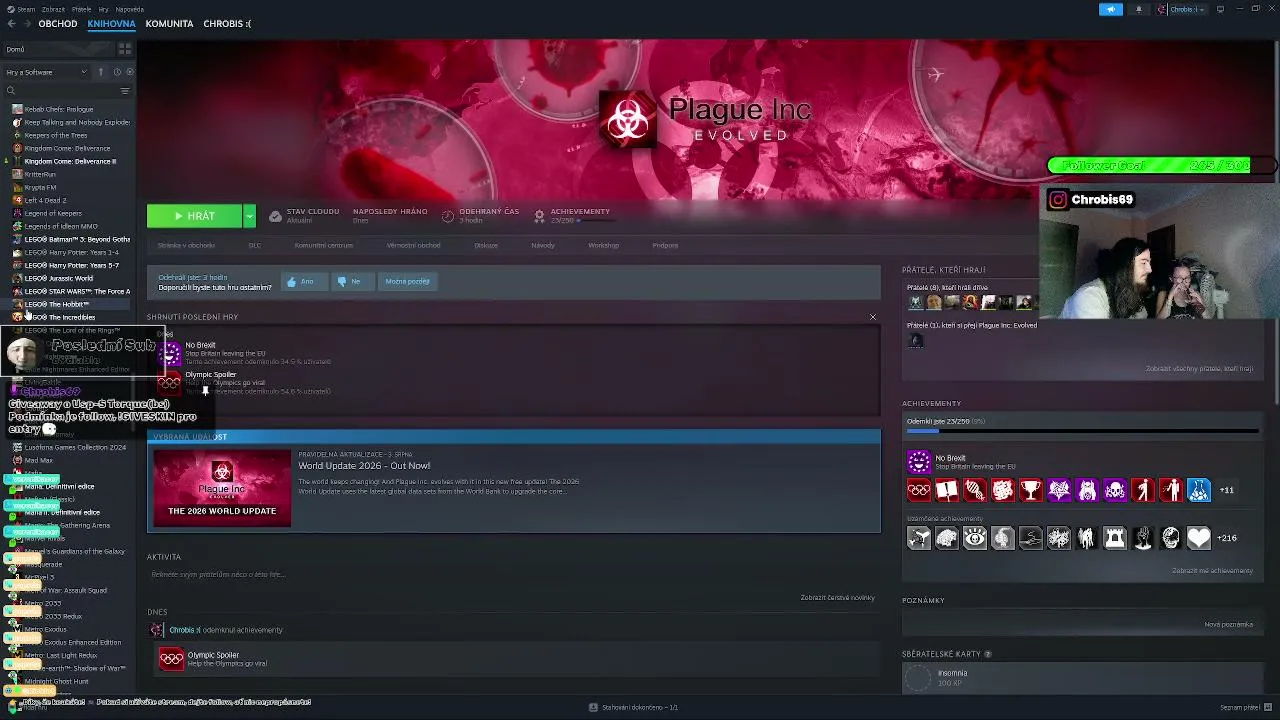This screenshot has height=720, width=1280.
Task: Click the Možná později button
Action: 407,282
